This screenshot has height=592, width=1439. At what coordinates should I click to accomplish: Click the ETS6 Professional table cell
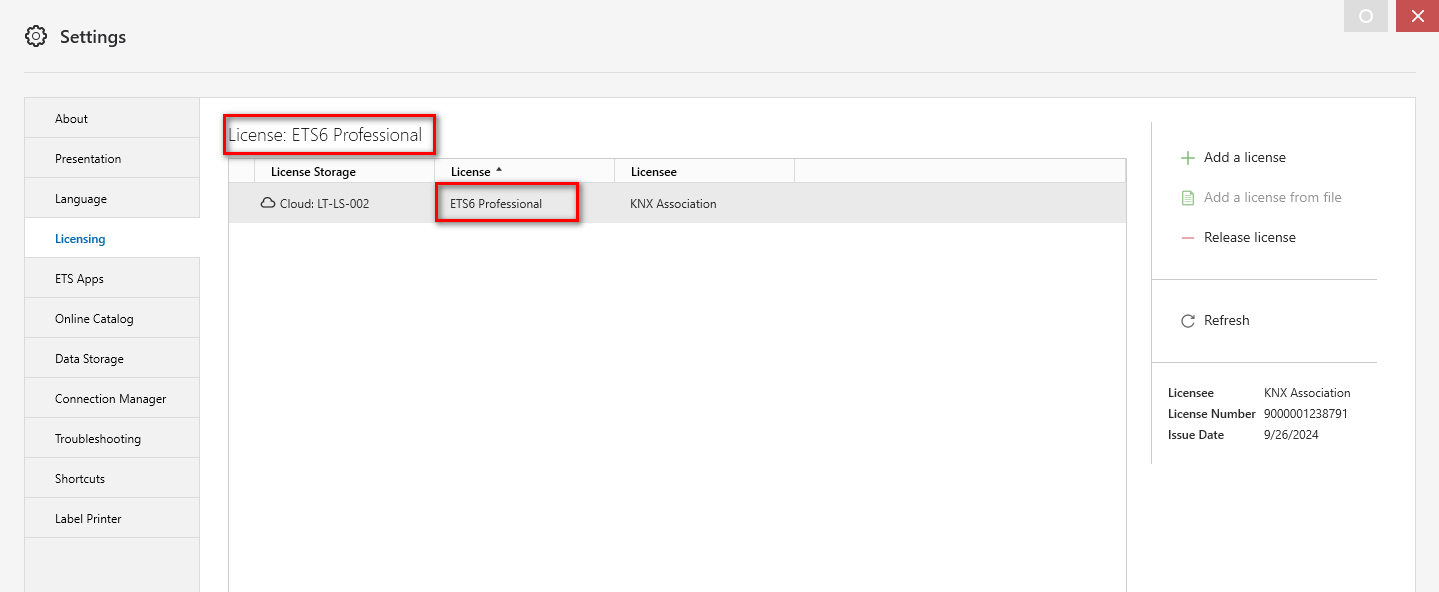[496, 204]
